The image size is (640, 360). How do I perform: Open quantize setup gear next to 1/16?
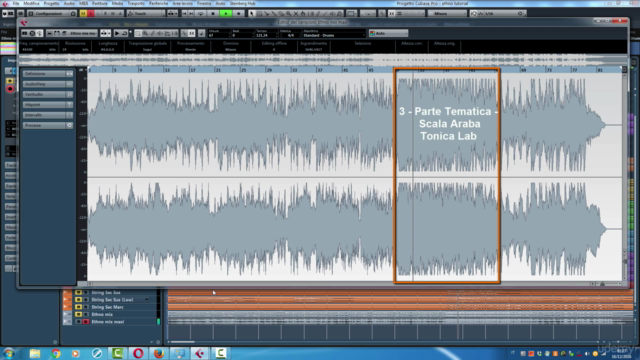coord(520,13)
